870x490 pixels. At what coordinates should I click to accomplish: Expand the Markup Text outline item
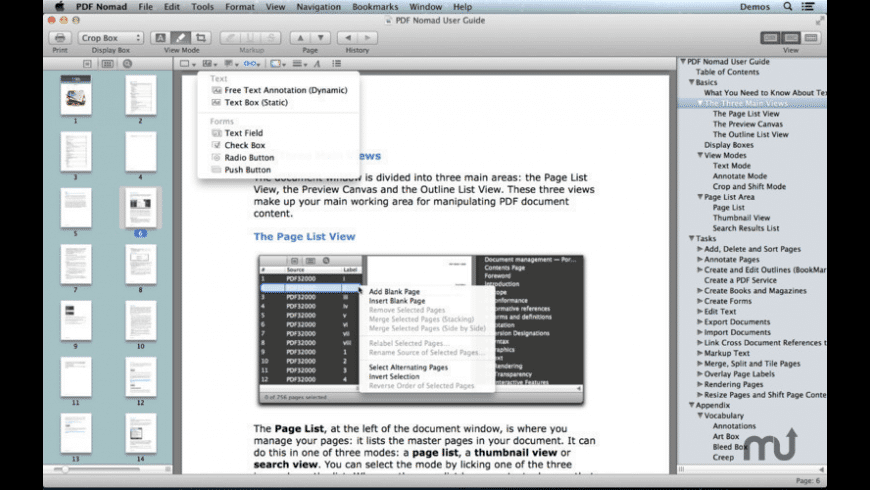pos(700,353)
